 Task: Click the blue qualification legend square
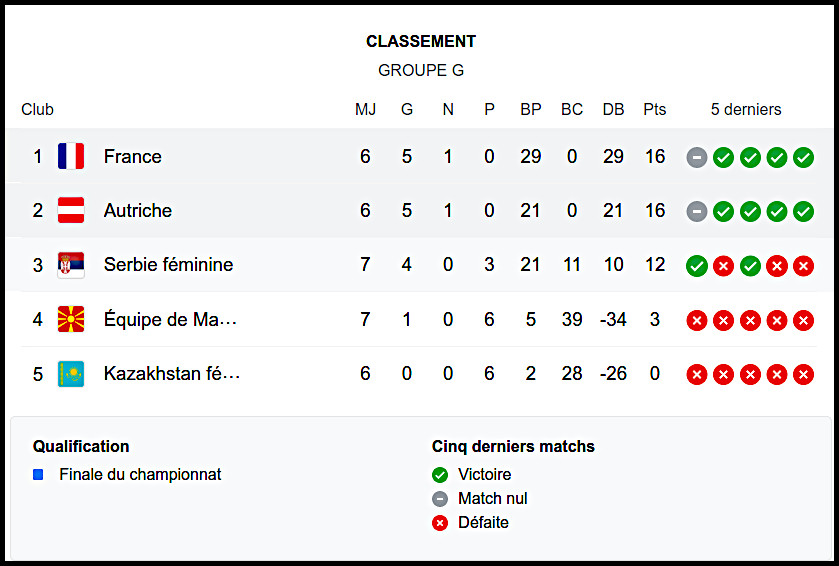point(38,475)
